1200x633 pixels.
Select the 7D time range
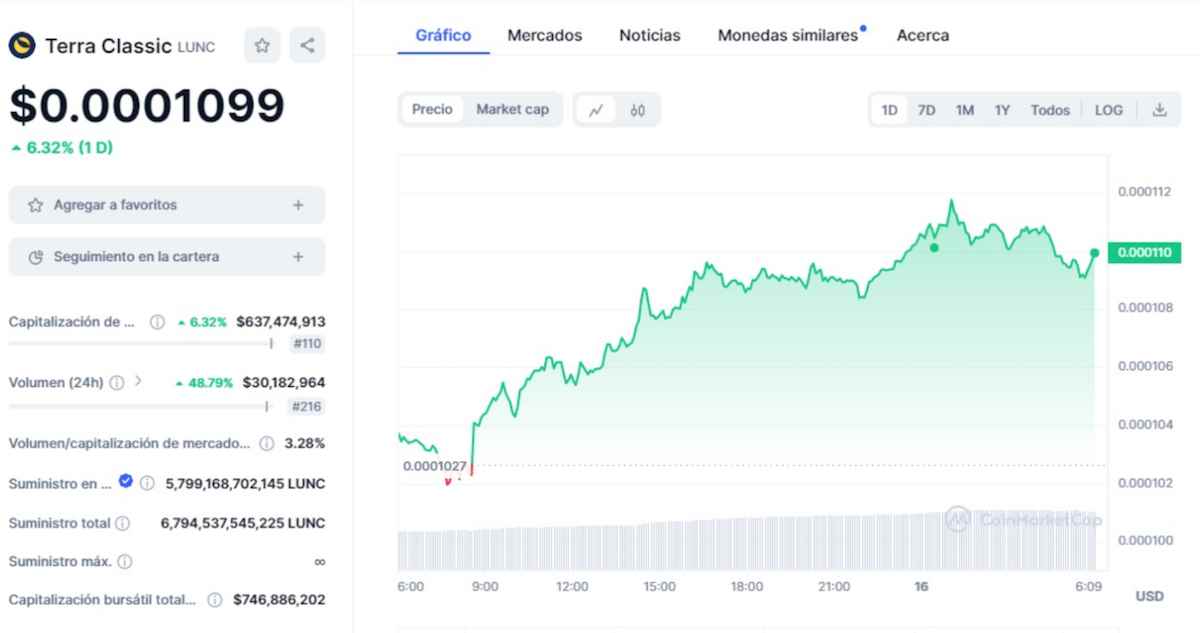click(x=926, y=110)
